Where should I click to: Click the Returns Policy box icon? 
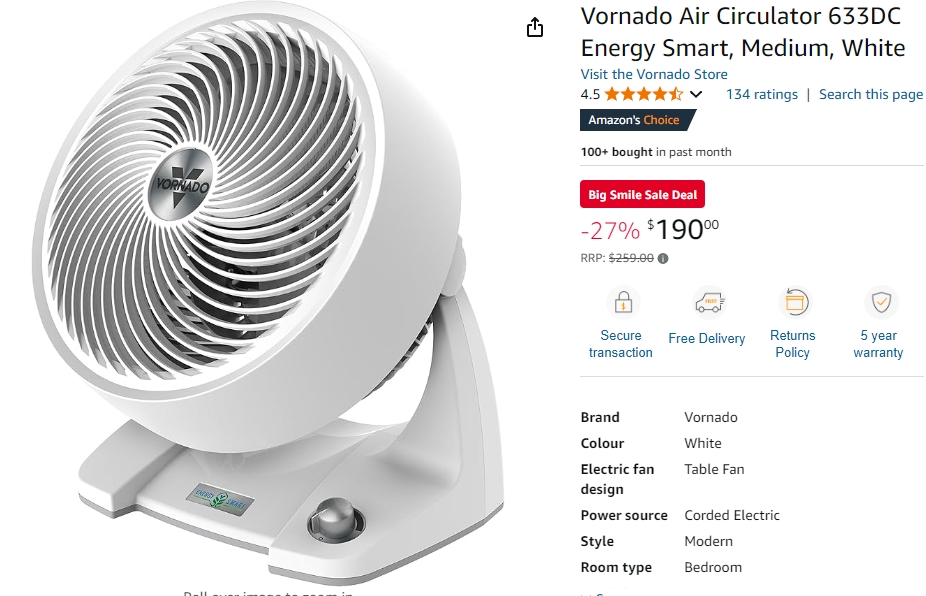(794, 302)
